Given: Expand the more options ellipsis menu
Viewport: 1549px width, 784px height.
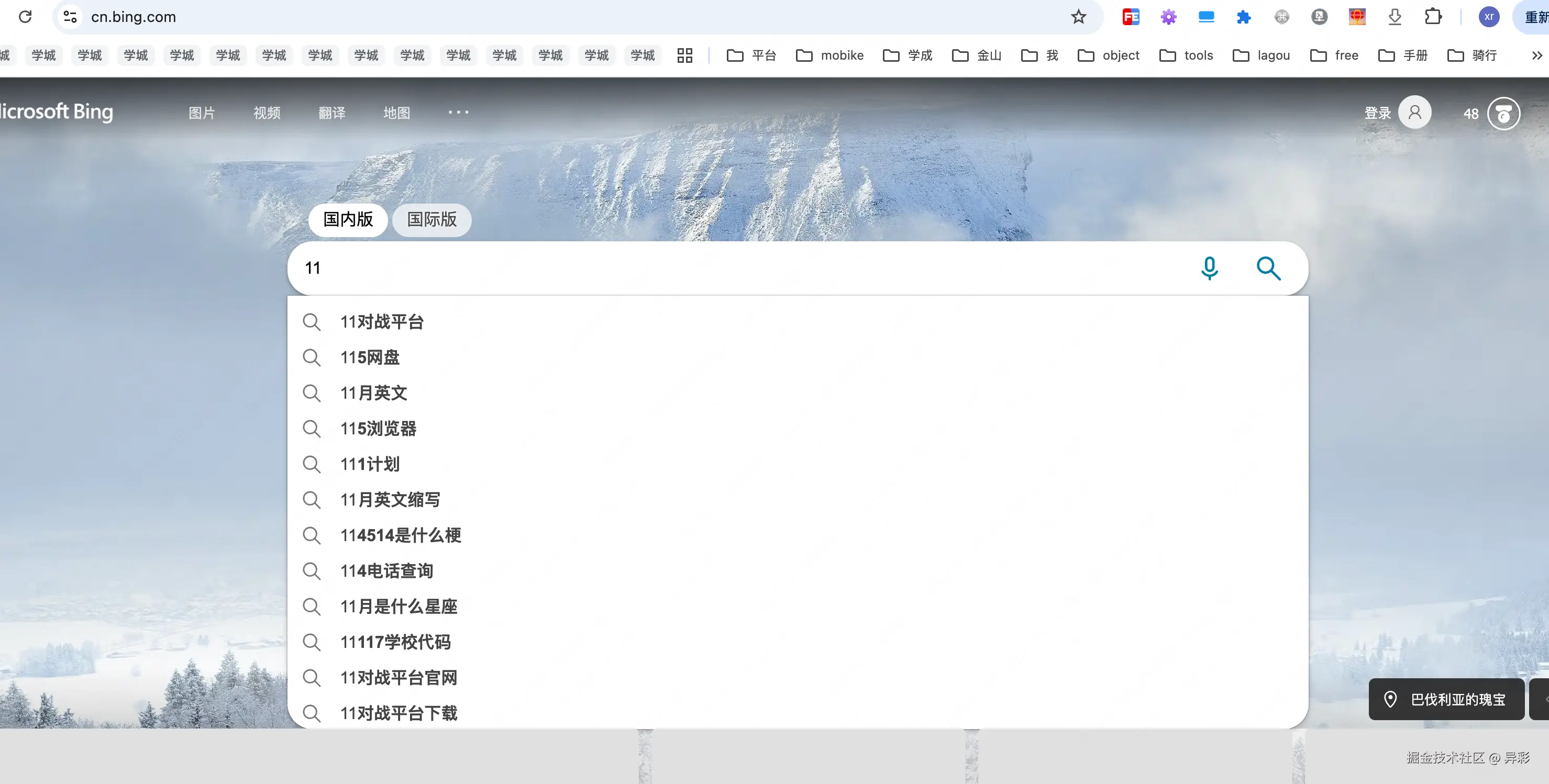Looking at the screenshot, I should 458,113.
